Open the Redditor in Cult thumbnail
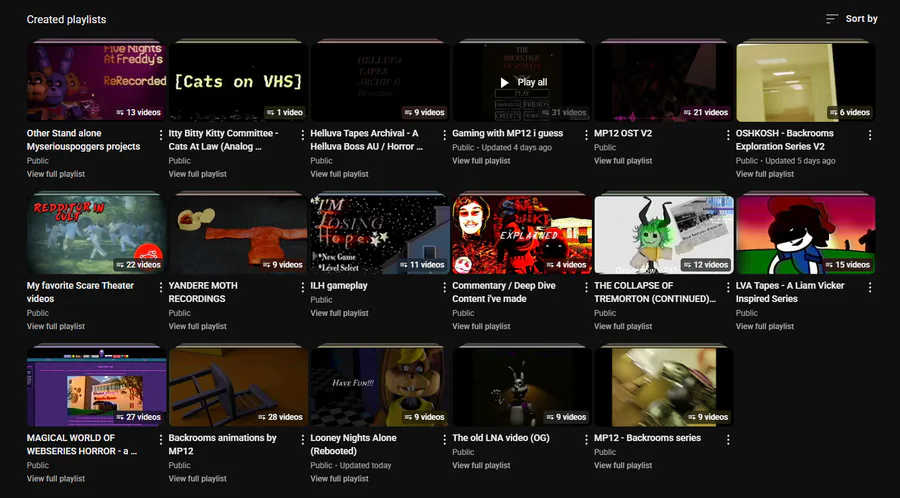This screenshot has height=498, width=900. pyautogui.click(x=96, y=235)
